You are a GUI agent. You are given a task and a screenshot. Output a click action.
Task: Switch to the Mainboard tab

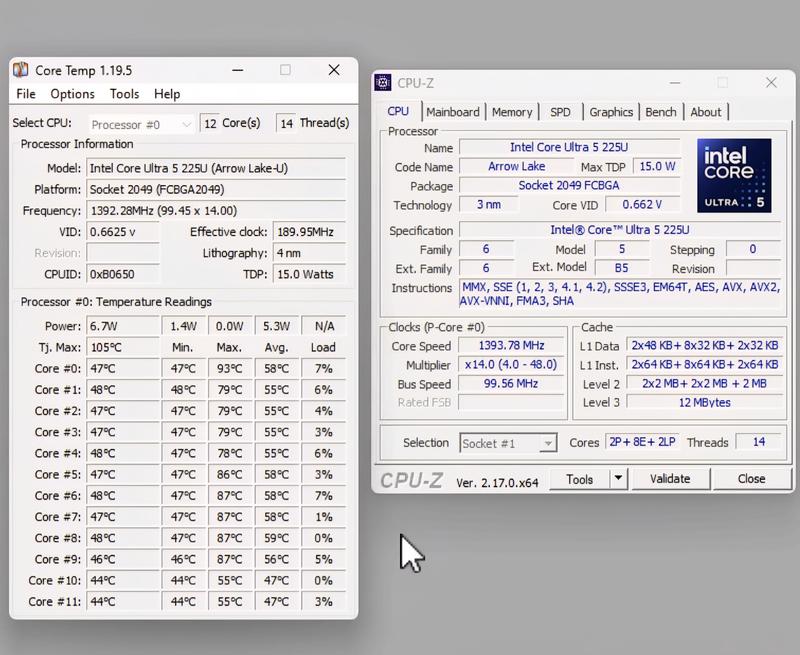pos(453,112)
